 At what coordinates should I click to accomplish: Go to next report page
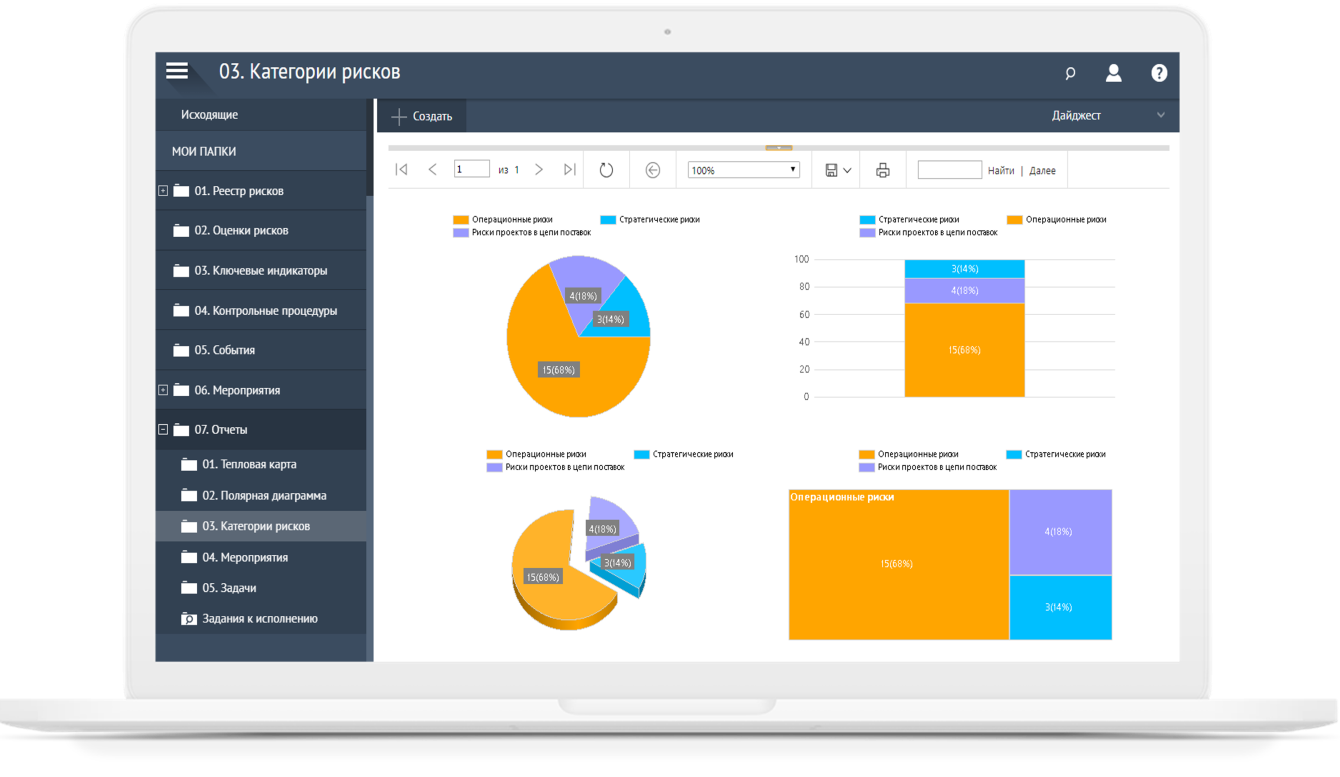[x=539, y=170]
